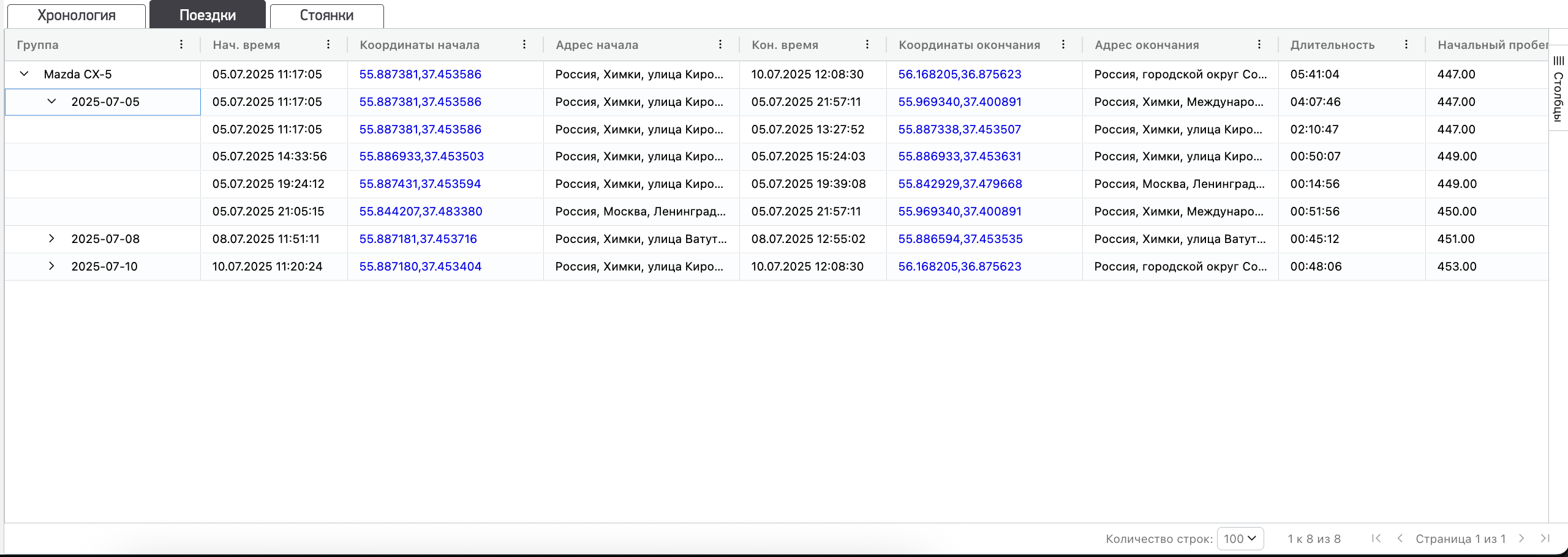Open end coordinates link 55.886933,37.453631
Screen dimensions: 1568x557
960,156
